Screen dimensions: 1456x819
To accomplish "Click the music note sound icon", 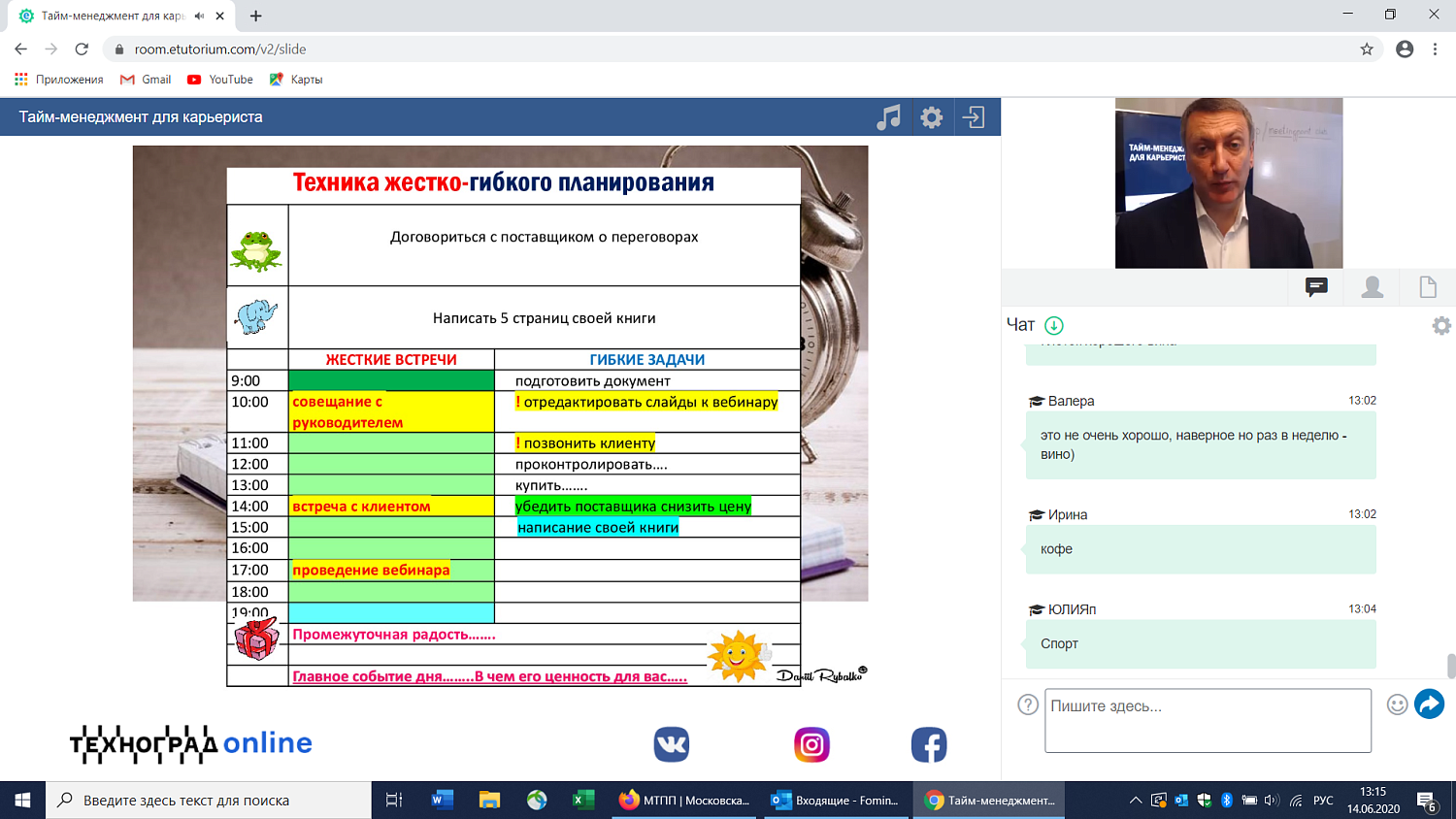I will pyautogui.click(x=888, y=117).
